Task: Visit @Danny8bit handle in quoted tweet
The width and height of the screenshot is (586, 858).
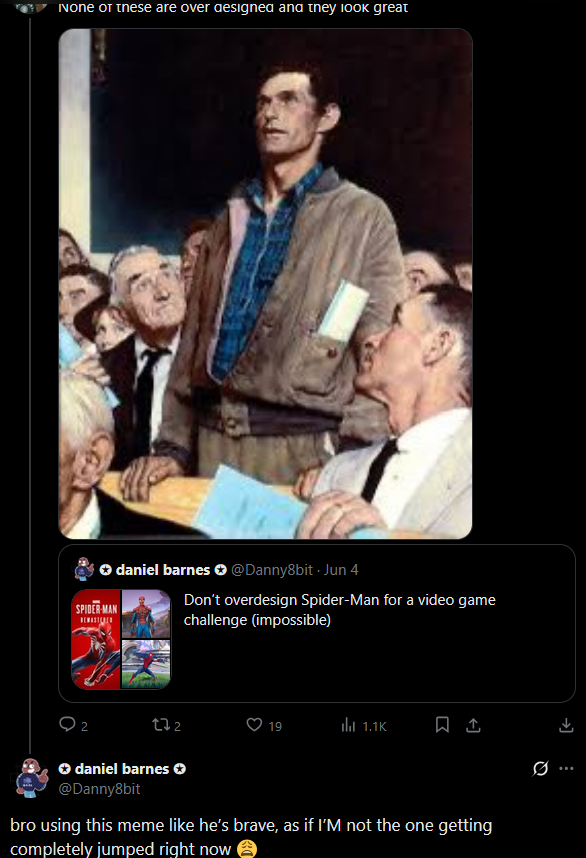Action: pyautogui.click(x=271, y=570)
